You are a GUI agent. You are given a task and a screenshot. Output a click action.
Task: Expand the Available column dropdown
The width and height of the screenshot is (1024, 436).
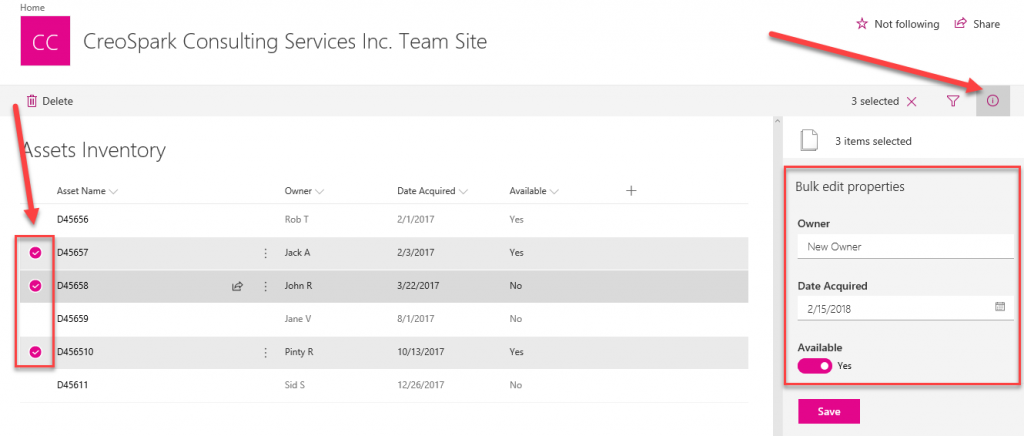point(554,192)
